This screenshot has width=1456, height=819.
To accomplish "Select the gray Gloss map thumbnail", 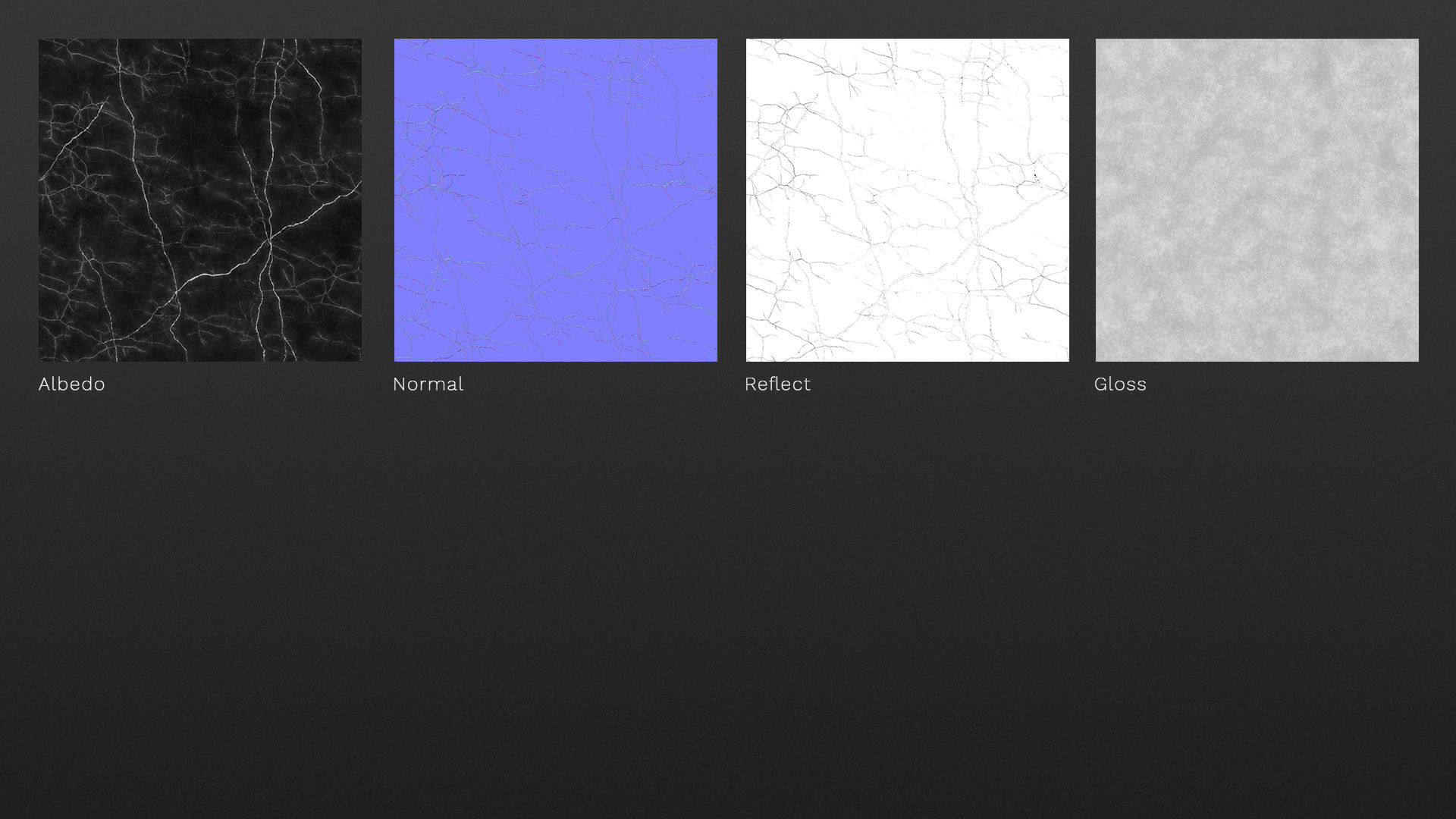I will pyautogui.click(x=1257, y=200).
